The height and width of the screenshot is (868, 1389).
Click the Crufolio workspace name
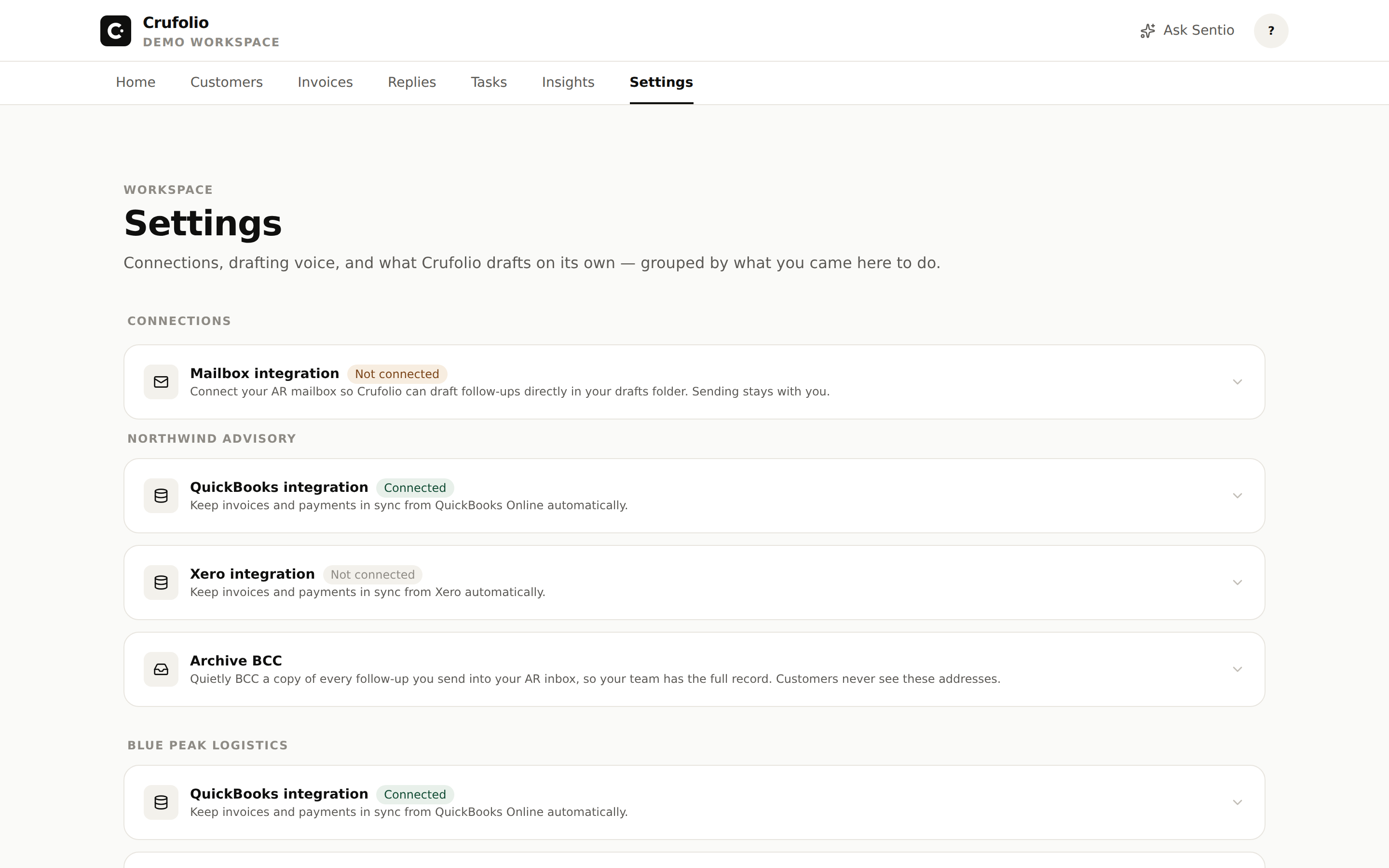coord(176,22)
